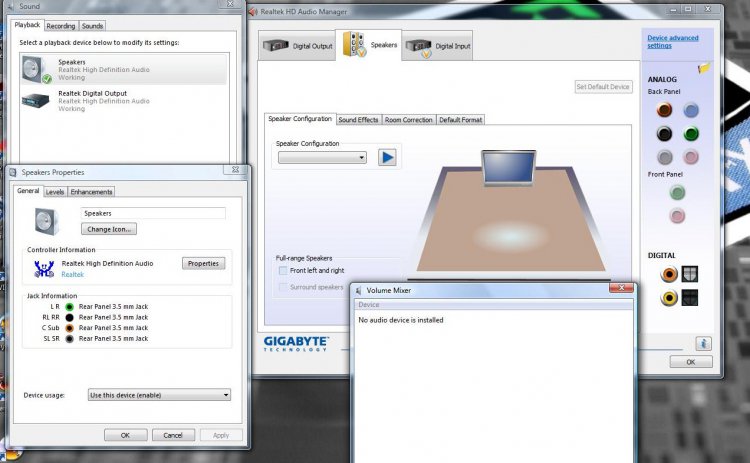
Task: Select the Playback tab in Sound window
Action: click(27, 25)
